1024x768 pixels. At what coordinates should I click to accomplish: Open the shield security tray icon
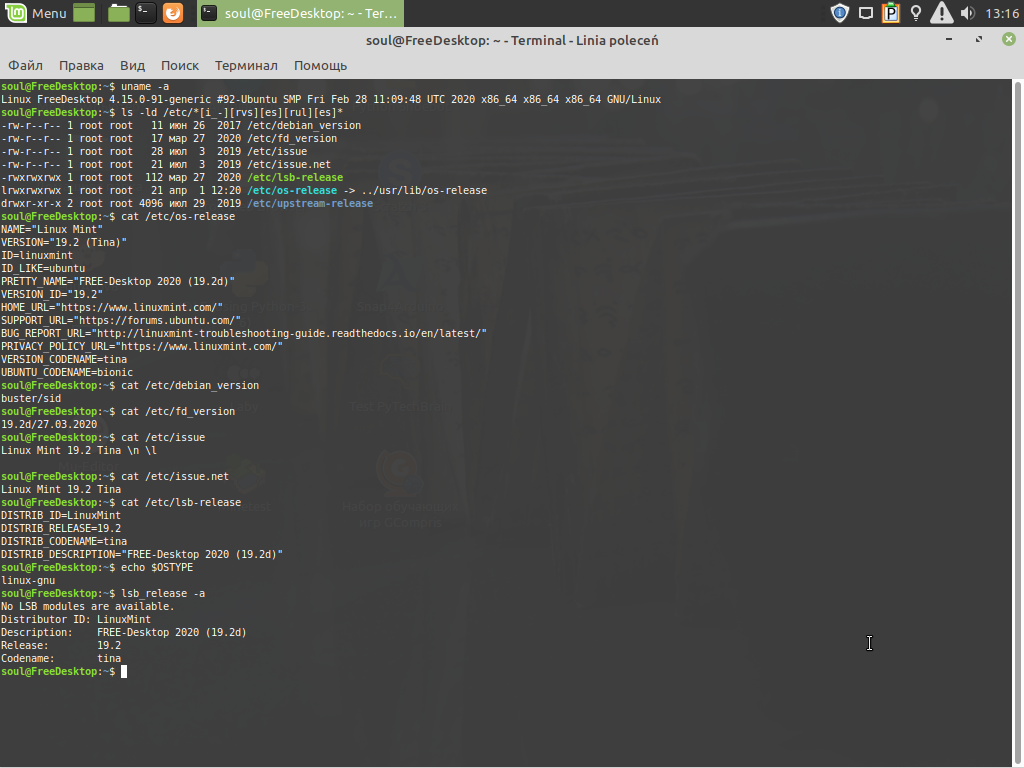click(839, 13)
